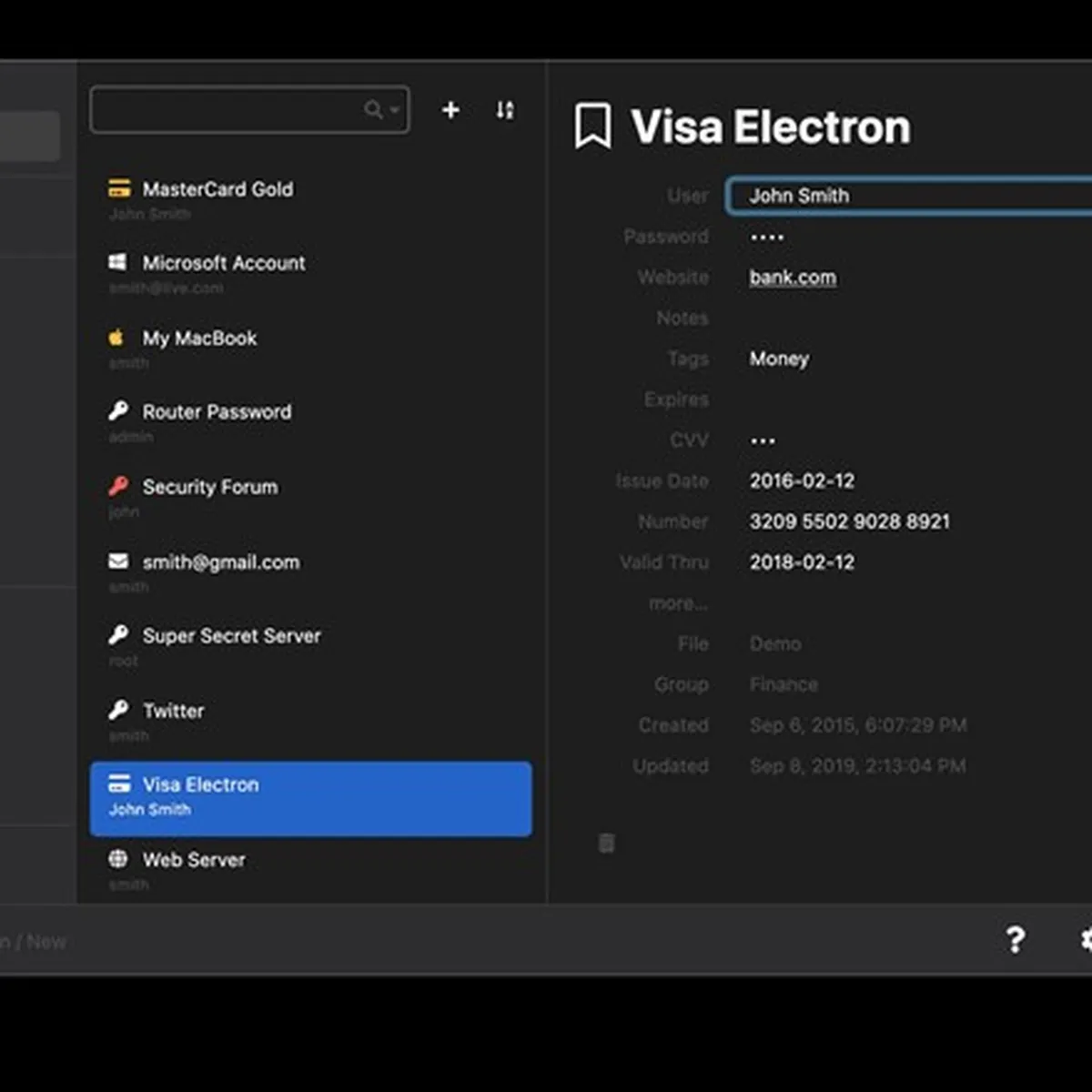Reveal the hidden Password field dots

[766, 238]
